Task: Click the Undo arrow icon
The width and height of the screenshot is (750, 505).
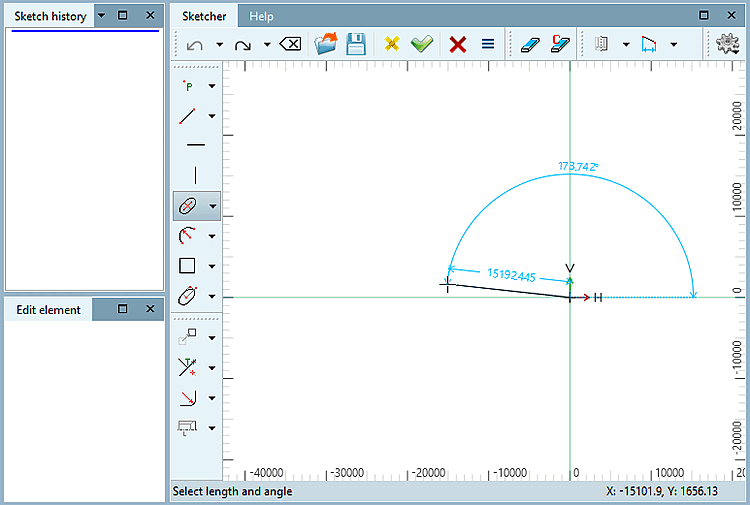Action: [195, 44]
